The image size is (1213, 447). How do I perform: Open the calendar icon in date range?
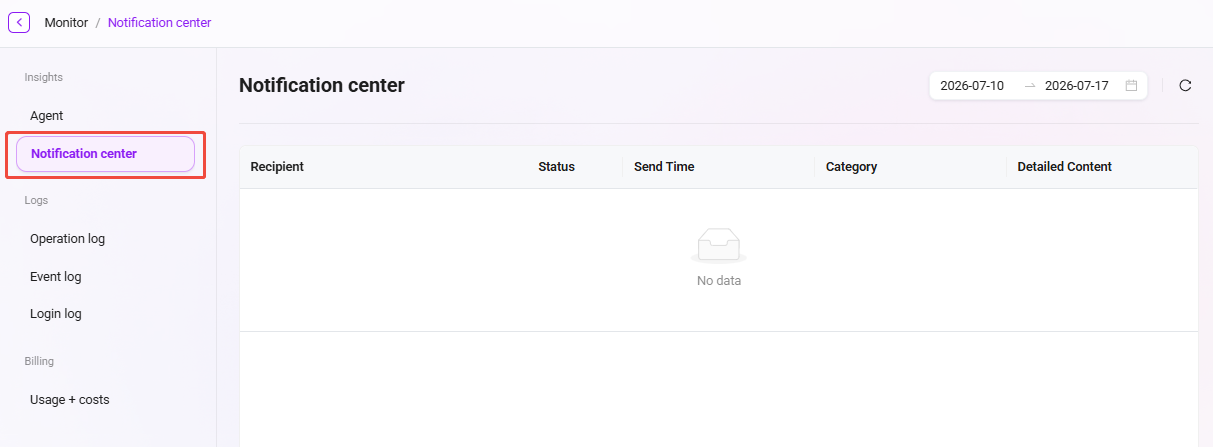pos(1131,86)
